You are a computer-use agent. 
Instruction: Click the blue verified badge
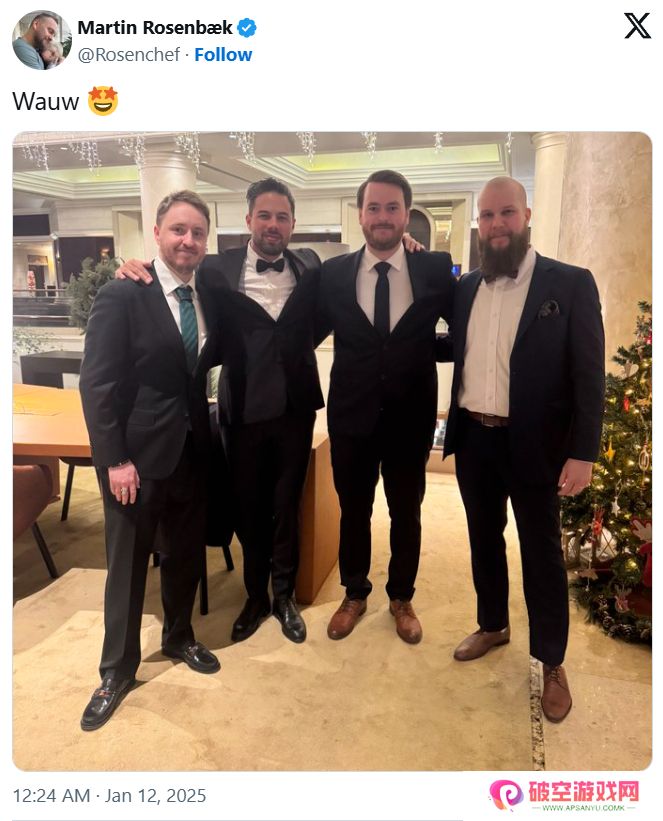pyautogui.click(x=247, y=28)
